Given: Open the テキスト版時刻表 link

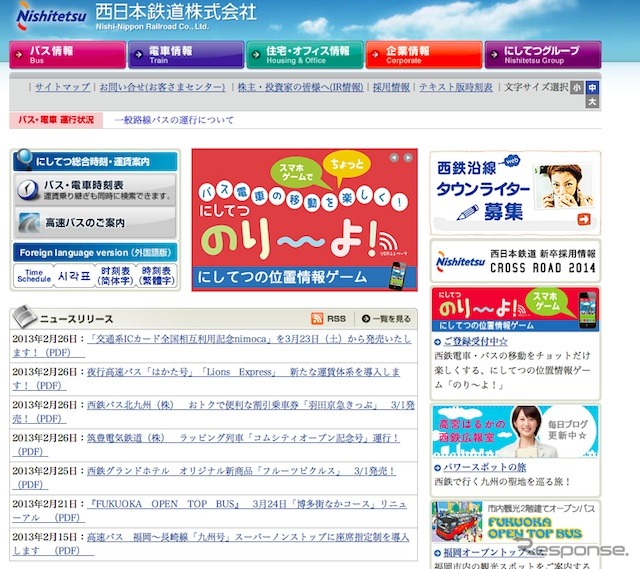Looking at the screenshot, I should coord(456,87).
